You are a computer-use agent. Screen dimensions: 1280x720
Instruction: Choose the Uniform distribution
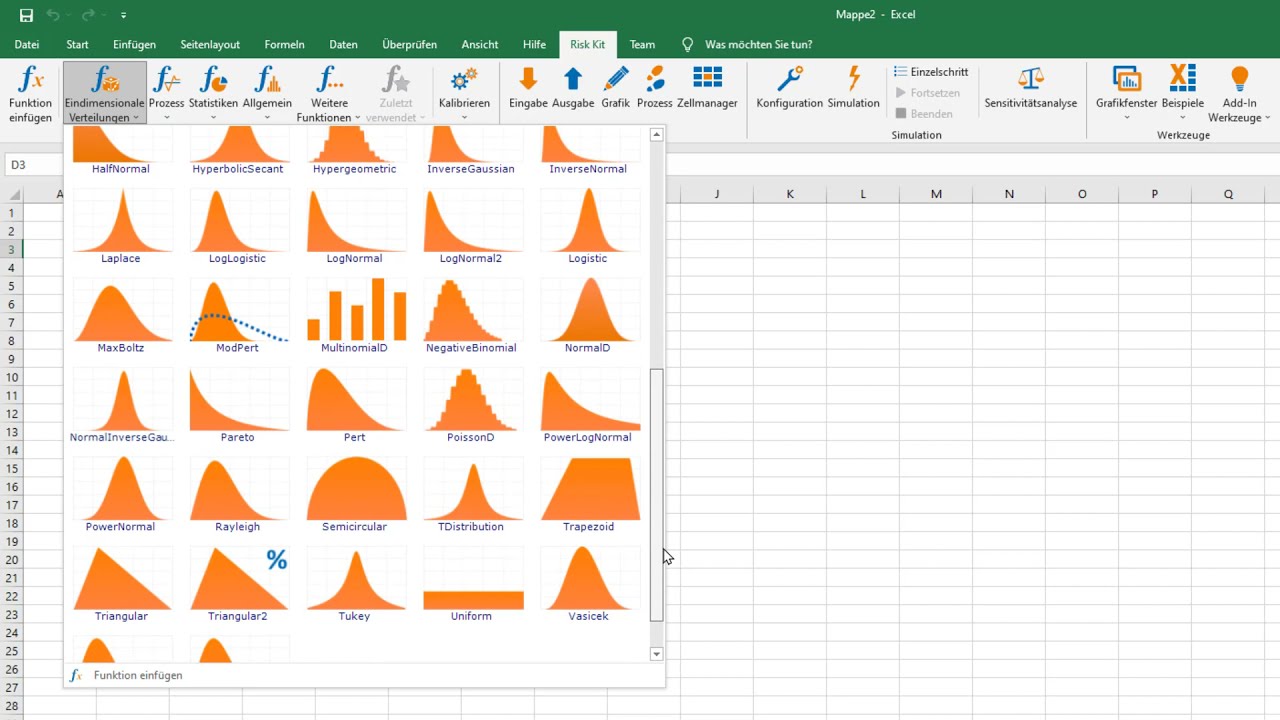471,585
